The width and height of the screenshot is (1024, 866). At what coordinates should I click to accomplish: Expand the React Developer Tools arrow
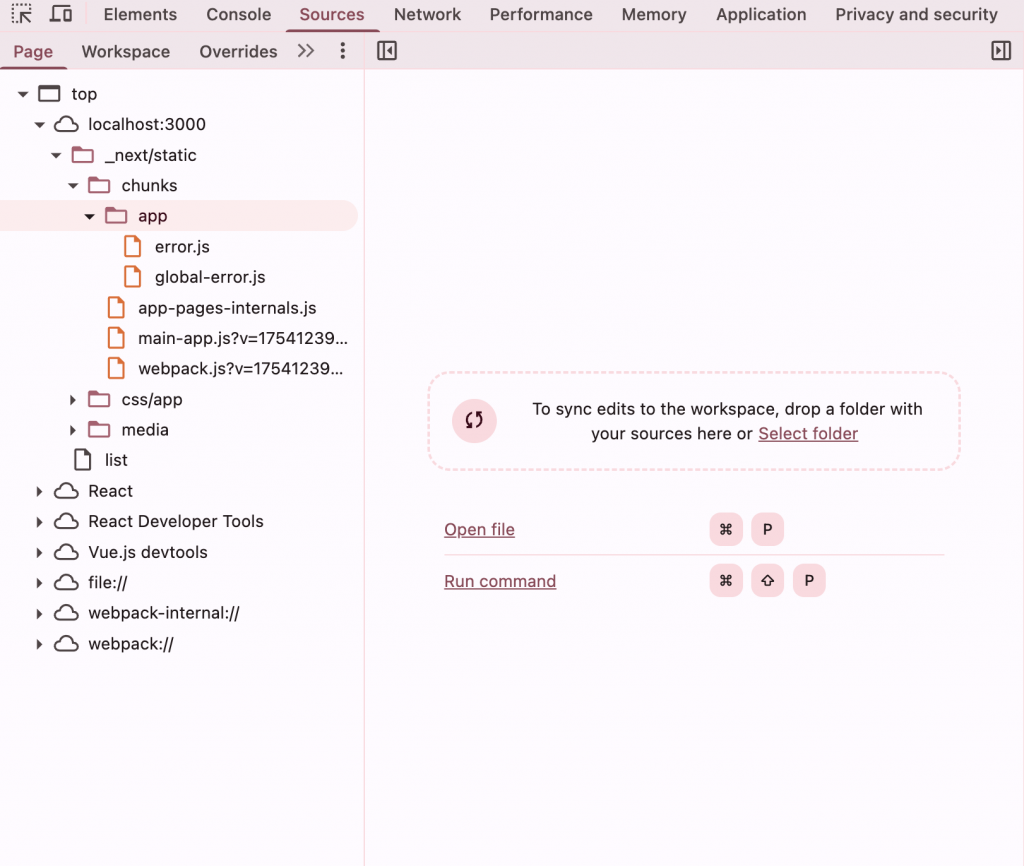click(39, 521)
